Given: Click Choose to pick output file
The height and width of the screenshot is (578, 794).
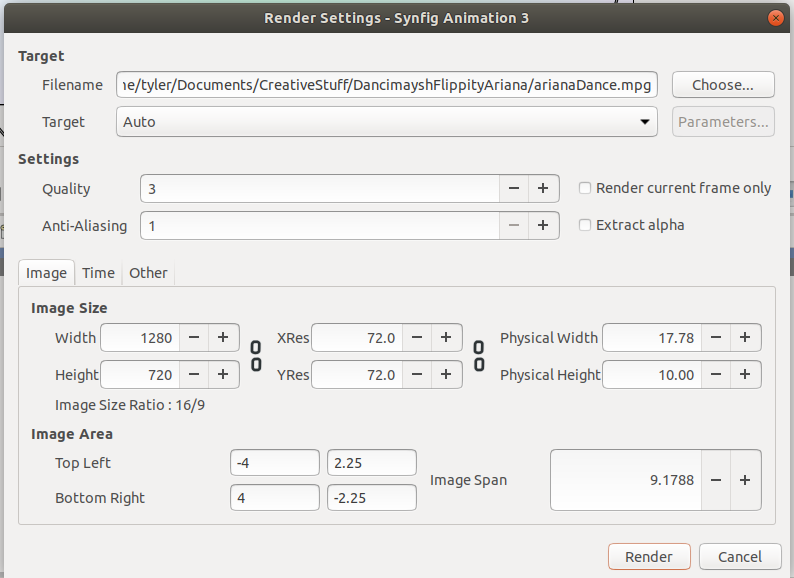Looking at the screenshot, I should [723, 85].
